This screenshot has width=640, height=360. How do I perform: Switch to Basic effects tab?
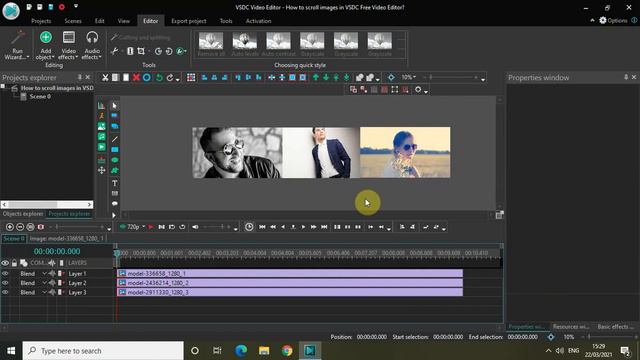(615, 327)
